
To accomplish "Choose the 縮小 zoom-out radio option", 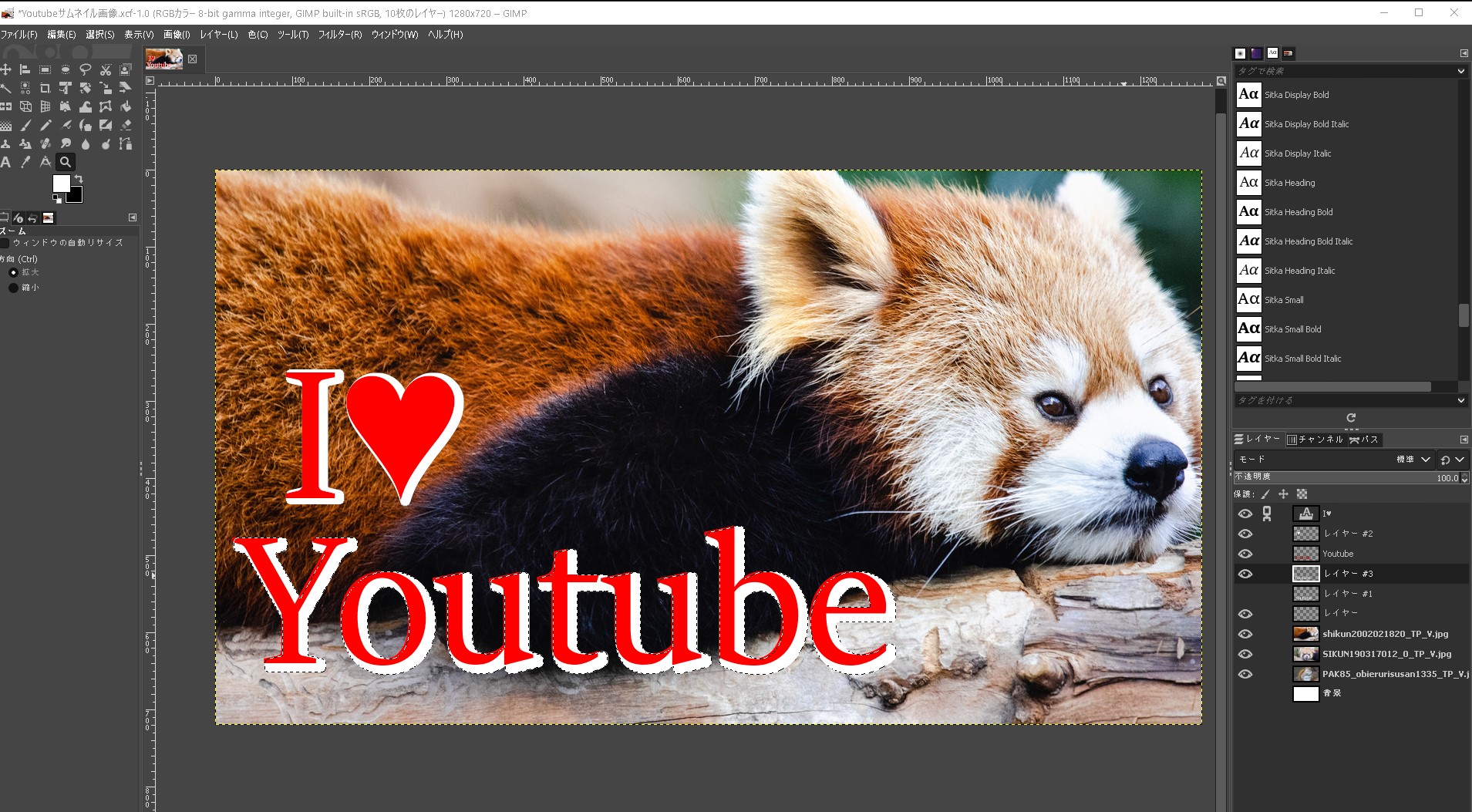I will point(13,288).
